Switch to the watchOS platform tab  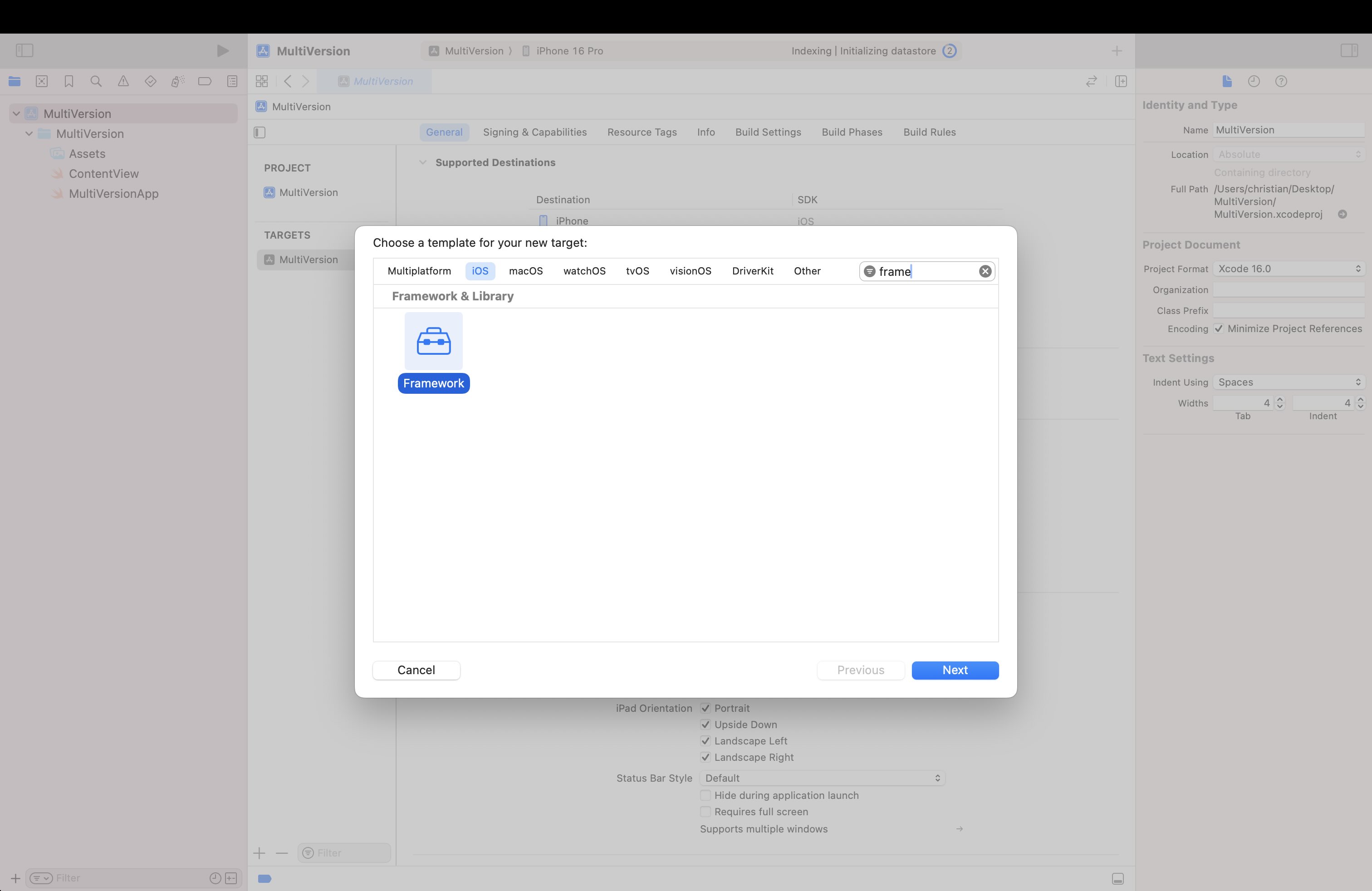click(584, 271)
